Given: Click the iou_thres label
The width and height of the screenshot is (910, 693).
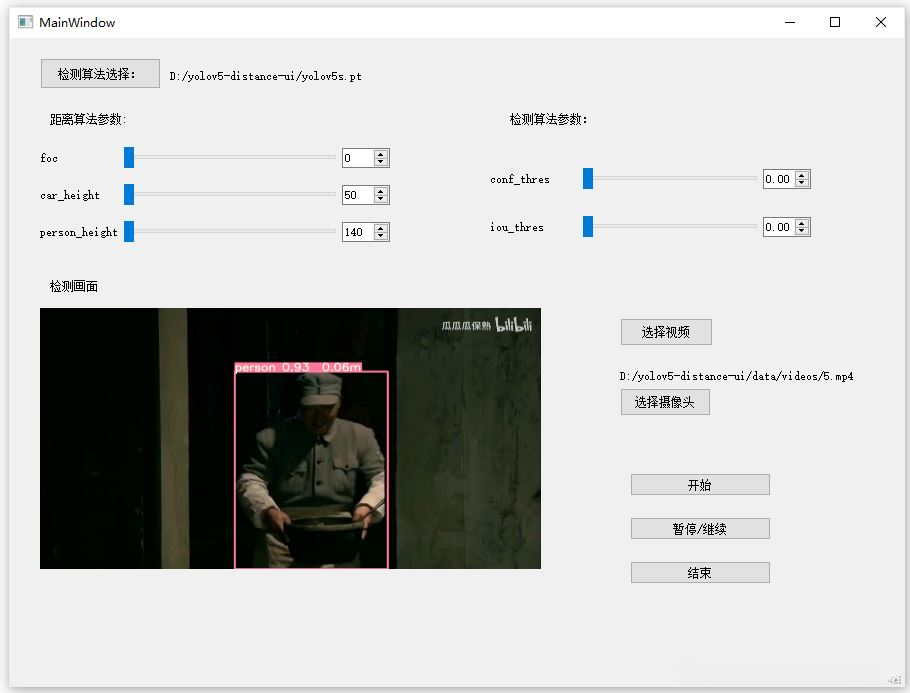Looking at the screenshot, I should pos(517,227).
